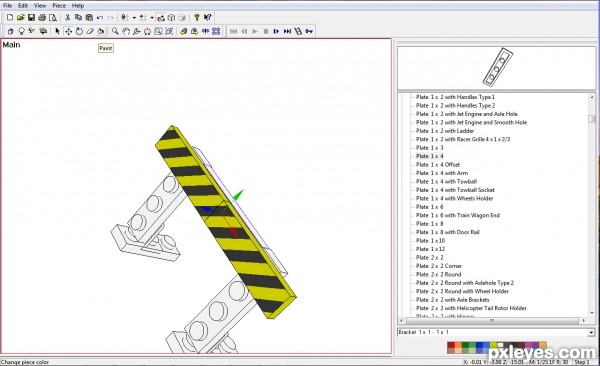This screenshot has width=600, height=366.
Task: Select the Insert piece tool
Action: point(11,31)
